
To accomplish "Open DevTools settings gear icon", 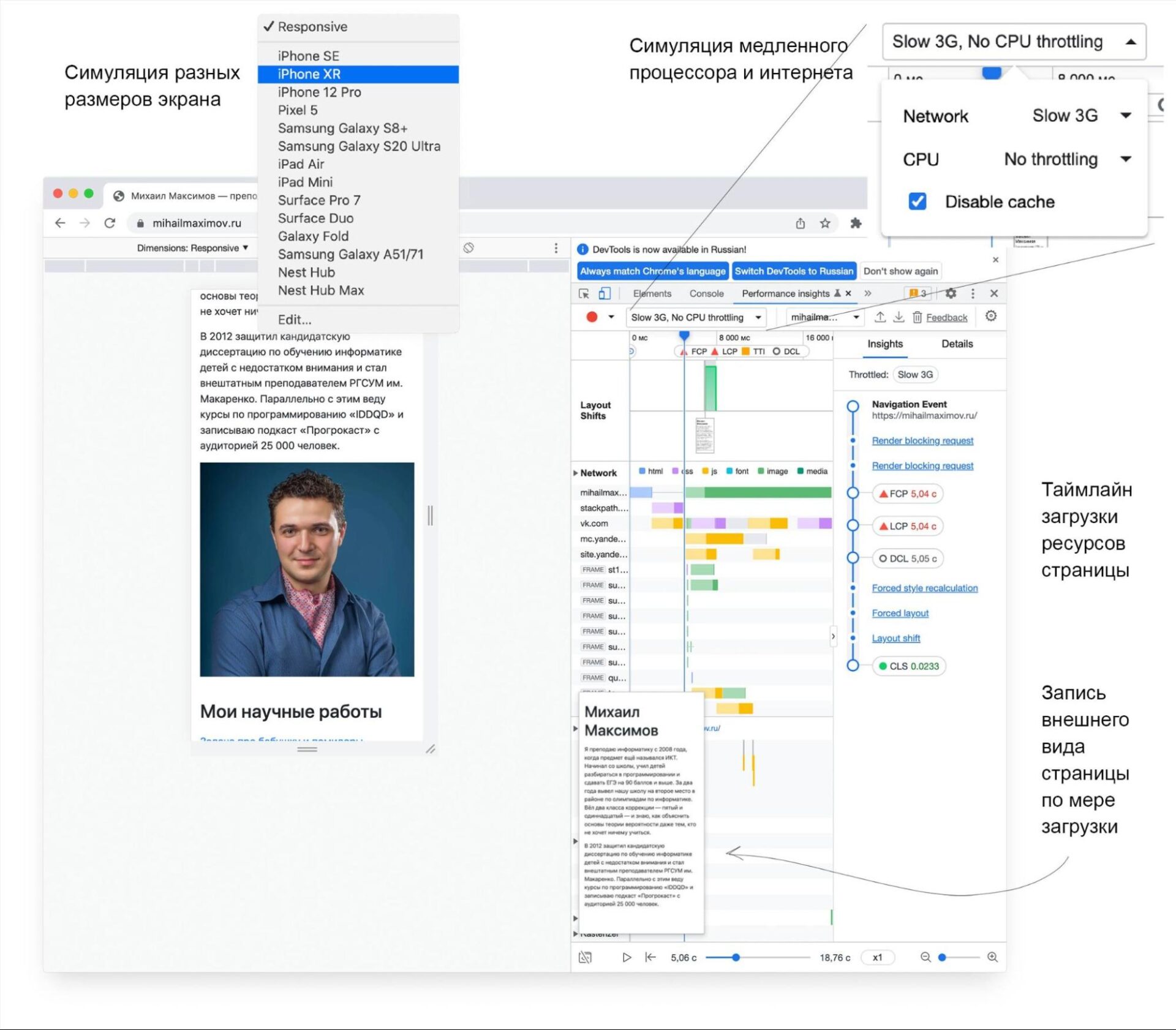I will [951, 294].
